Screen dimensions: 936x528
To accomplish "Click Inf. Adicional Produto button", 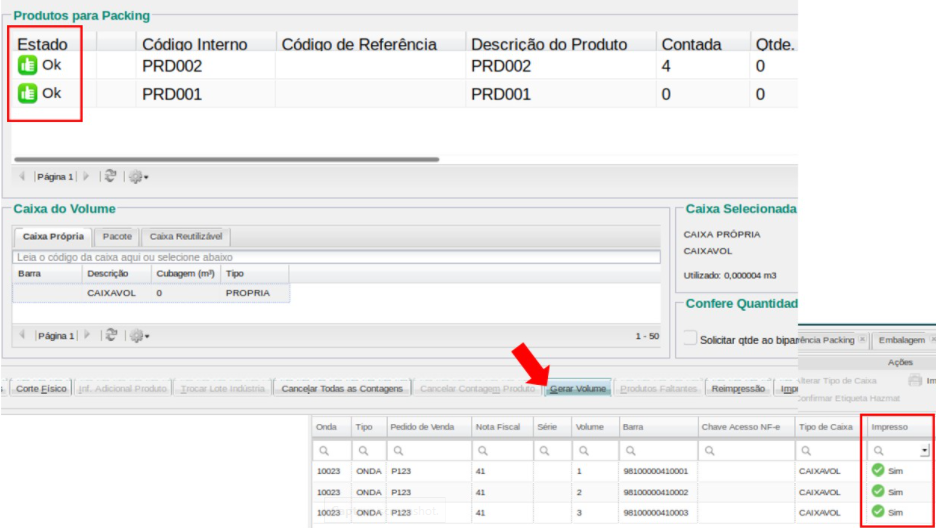I will pos(122,389).
